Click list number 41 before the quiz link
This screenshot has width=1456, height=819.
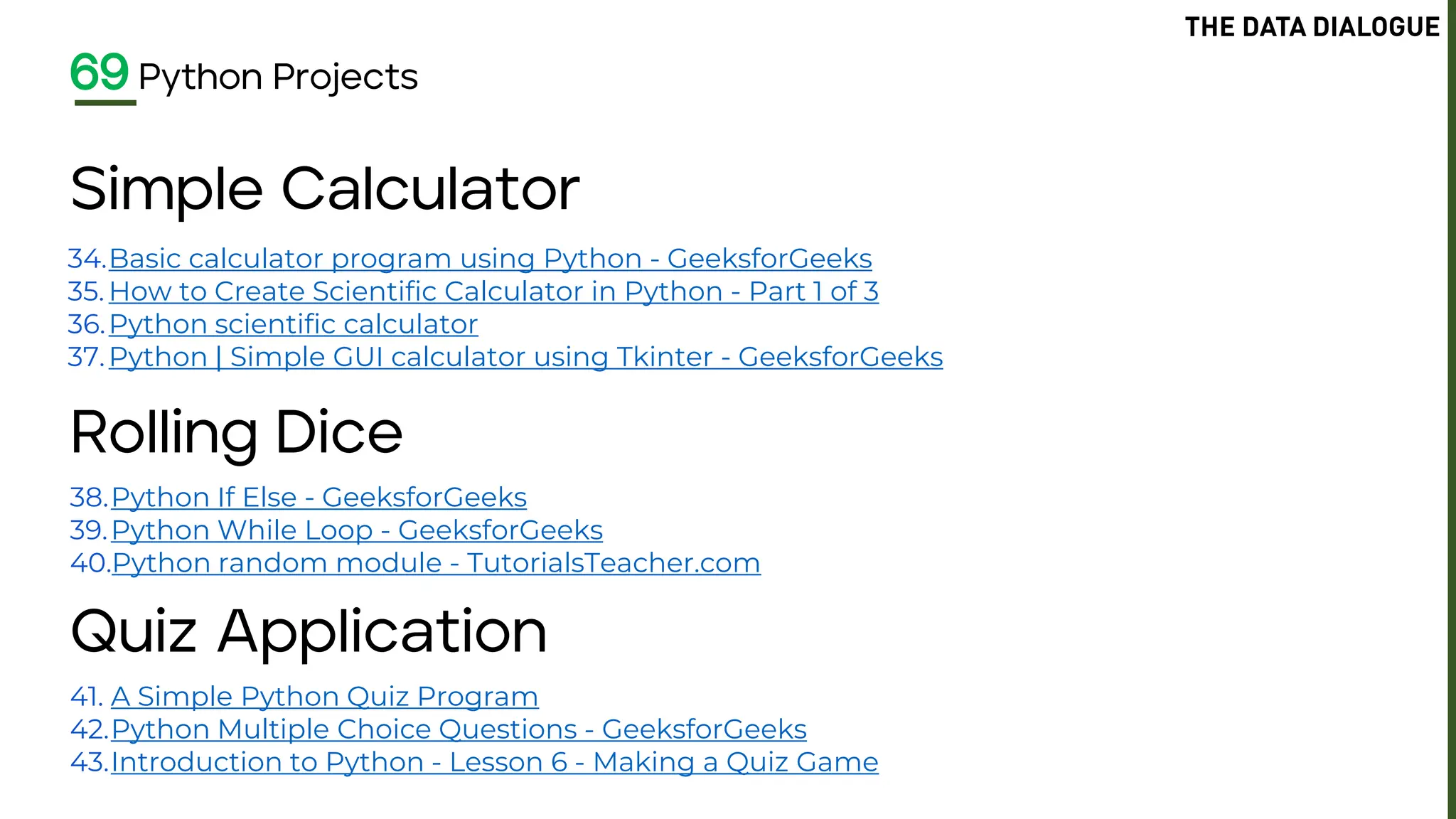click(x=87, y=697)
